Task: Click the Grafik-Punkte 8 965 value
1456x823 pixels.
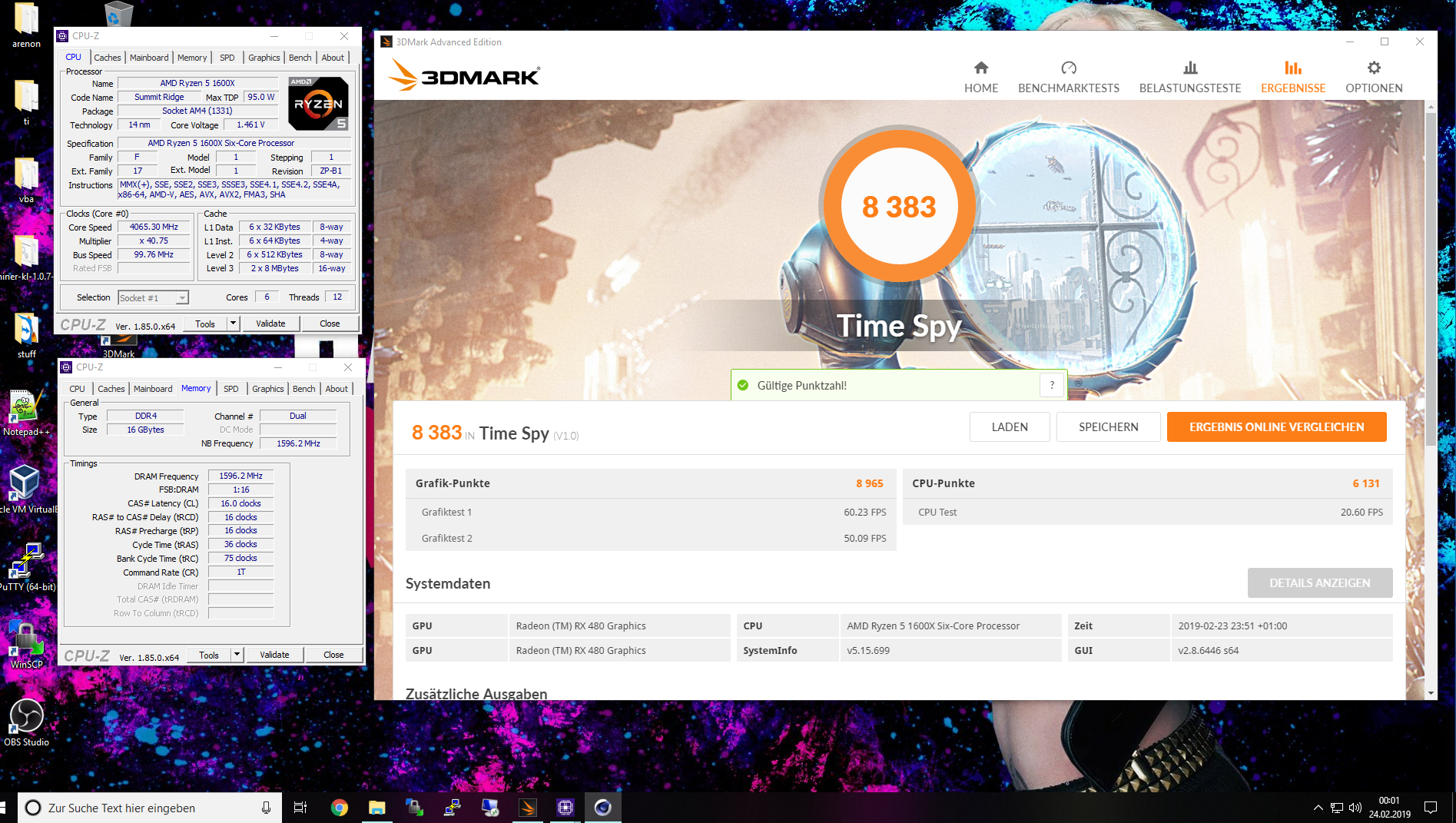Action: click(869, 483)
